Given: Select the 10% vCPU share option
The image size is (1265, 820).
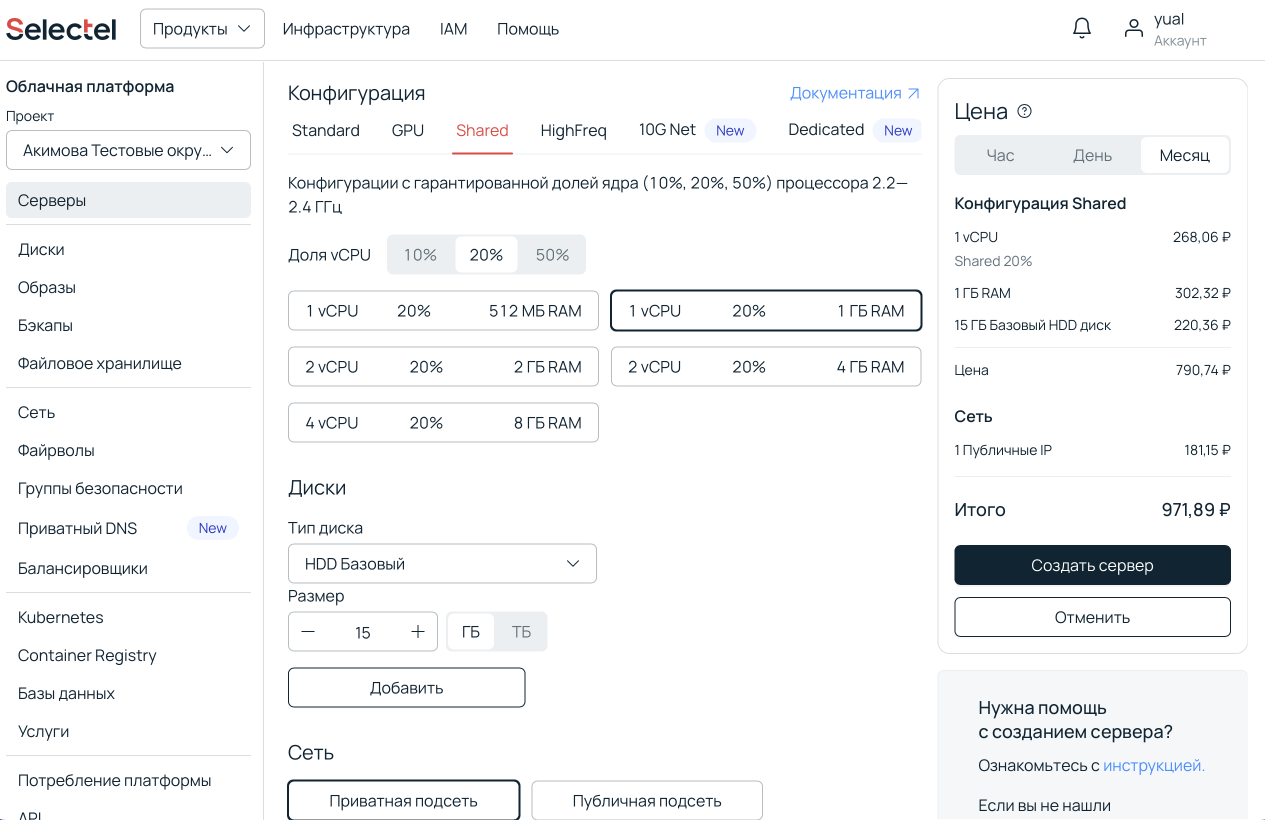Looking at the screenshot, I should coord(420,255).
